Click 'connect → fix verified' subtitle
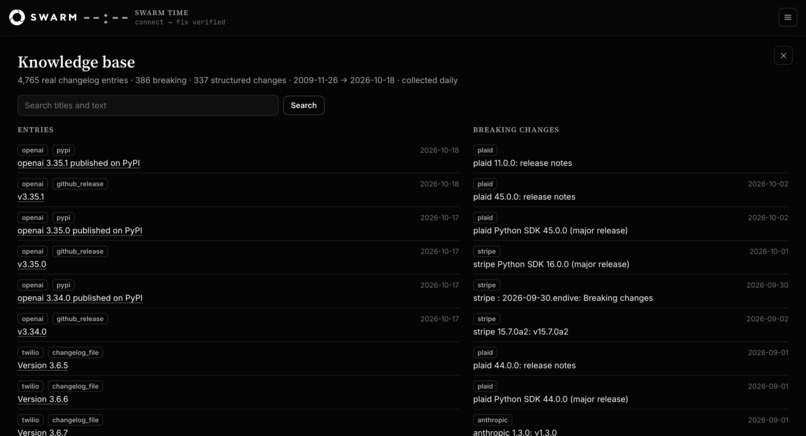This screenshot has height=436, width=806. click(180, 23)
